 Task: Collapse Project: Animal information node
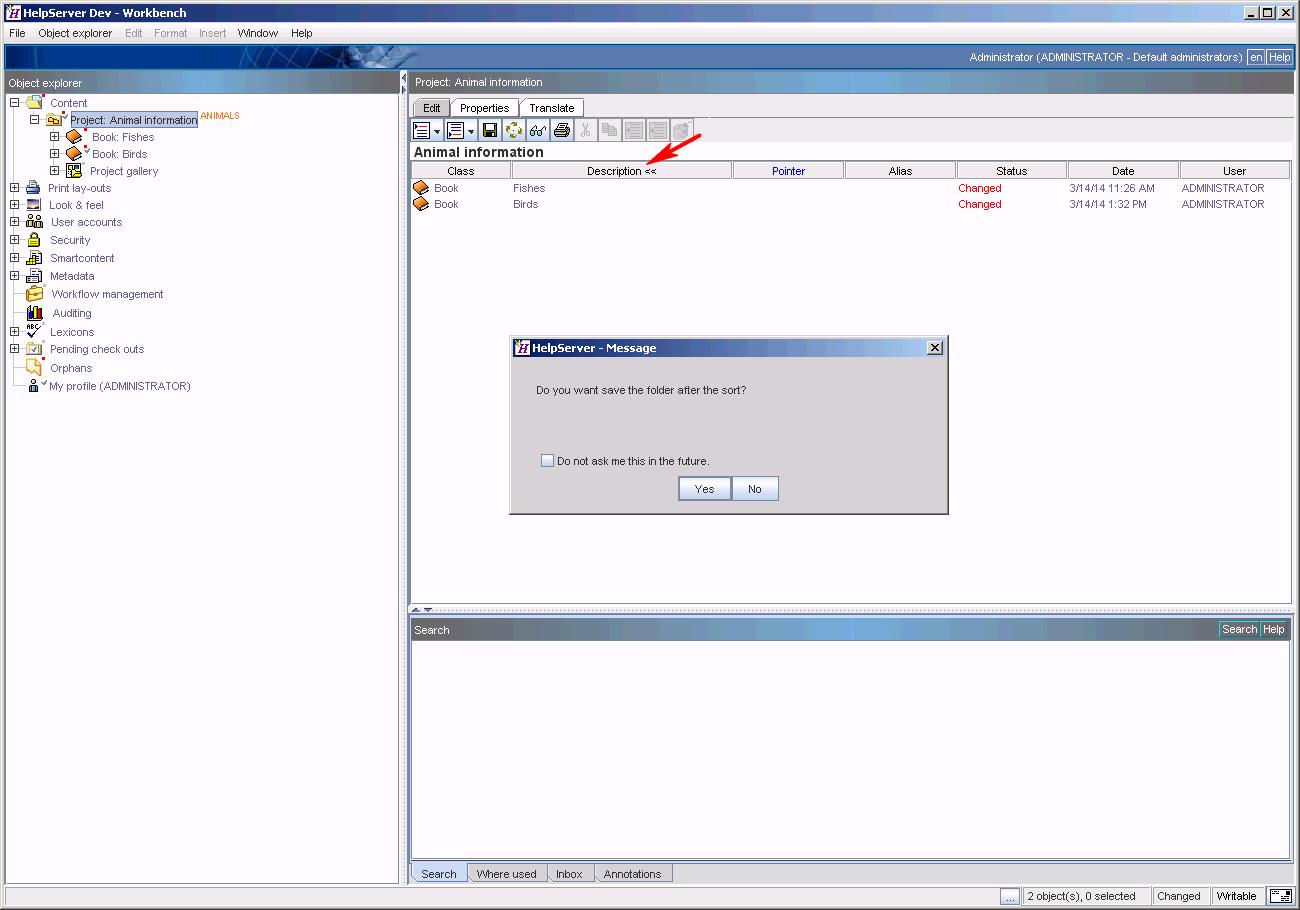click(x=34, y=120)
